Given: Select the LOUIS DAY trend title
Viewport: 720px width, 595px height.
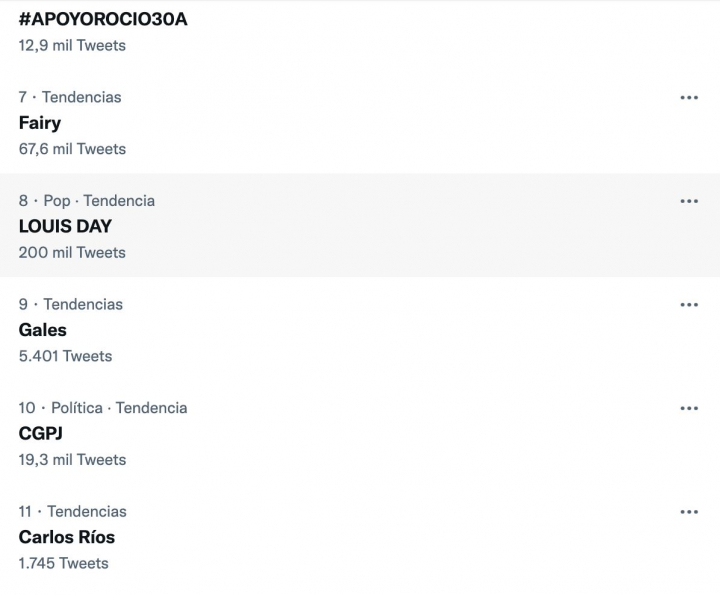Looking at the screenshot, I should pos(65,226).
